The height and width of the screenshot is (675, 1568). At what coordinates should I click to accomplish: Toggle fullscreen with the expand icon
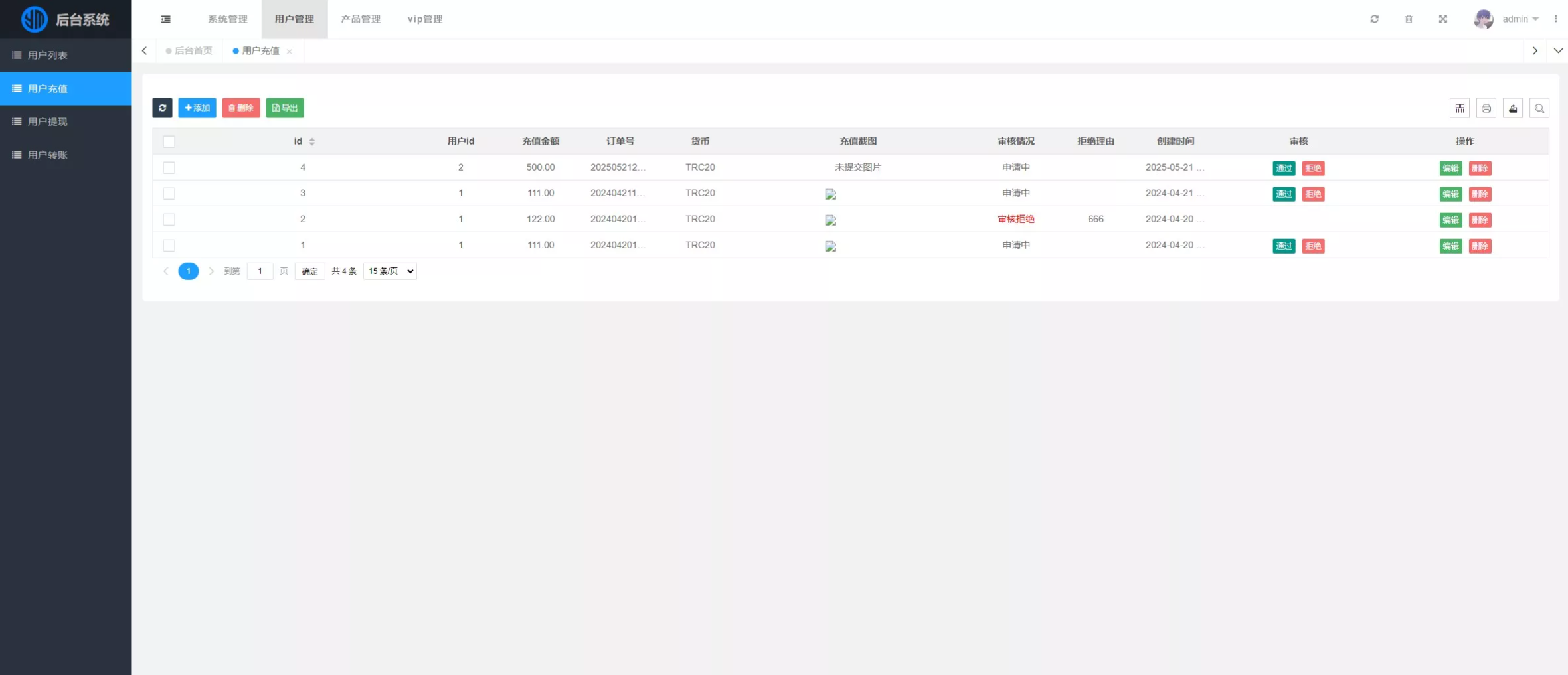(x=1442, y=19)
